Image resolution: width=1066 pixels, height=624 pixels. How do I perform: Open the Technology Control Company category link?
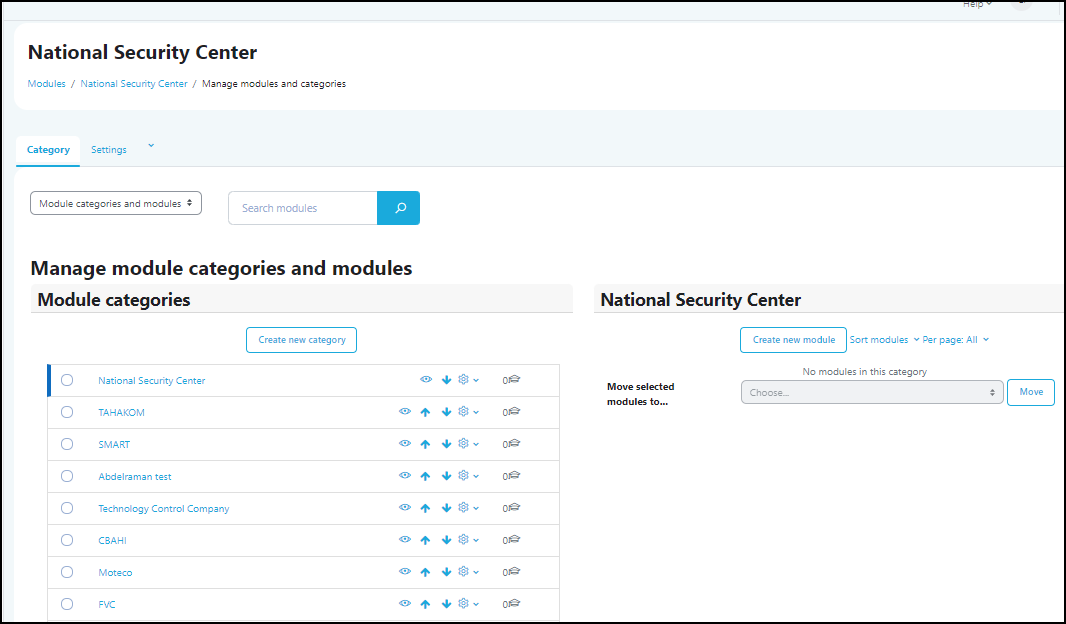[163, 508]
